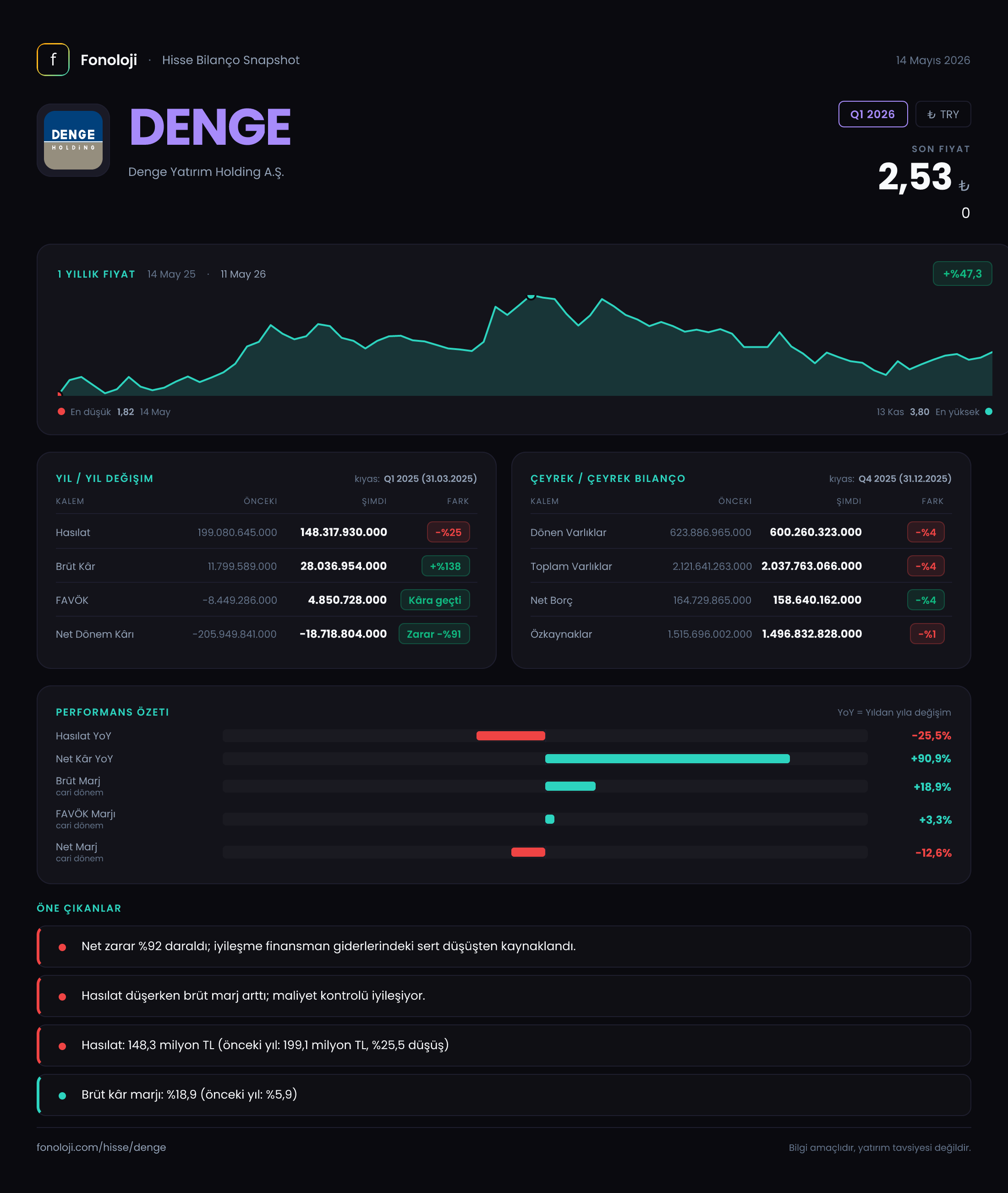Click the '14 Mayıs 2026' date

tap(933, 60)
